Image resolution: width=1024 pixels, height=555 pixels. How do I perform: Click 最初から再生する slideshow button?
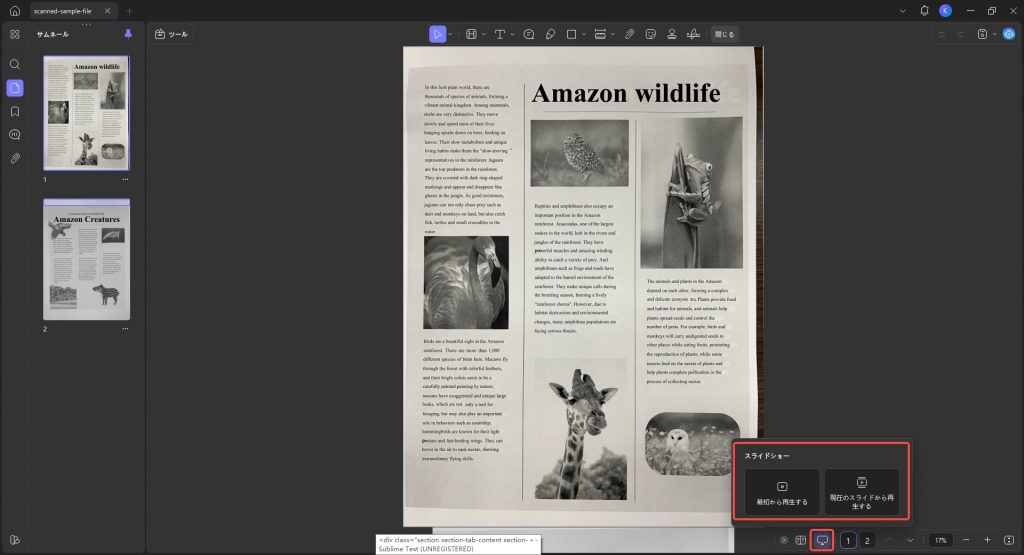tap(782, 492)
